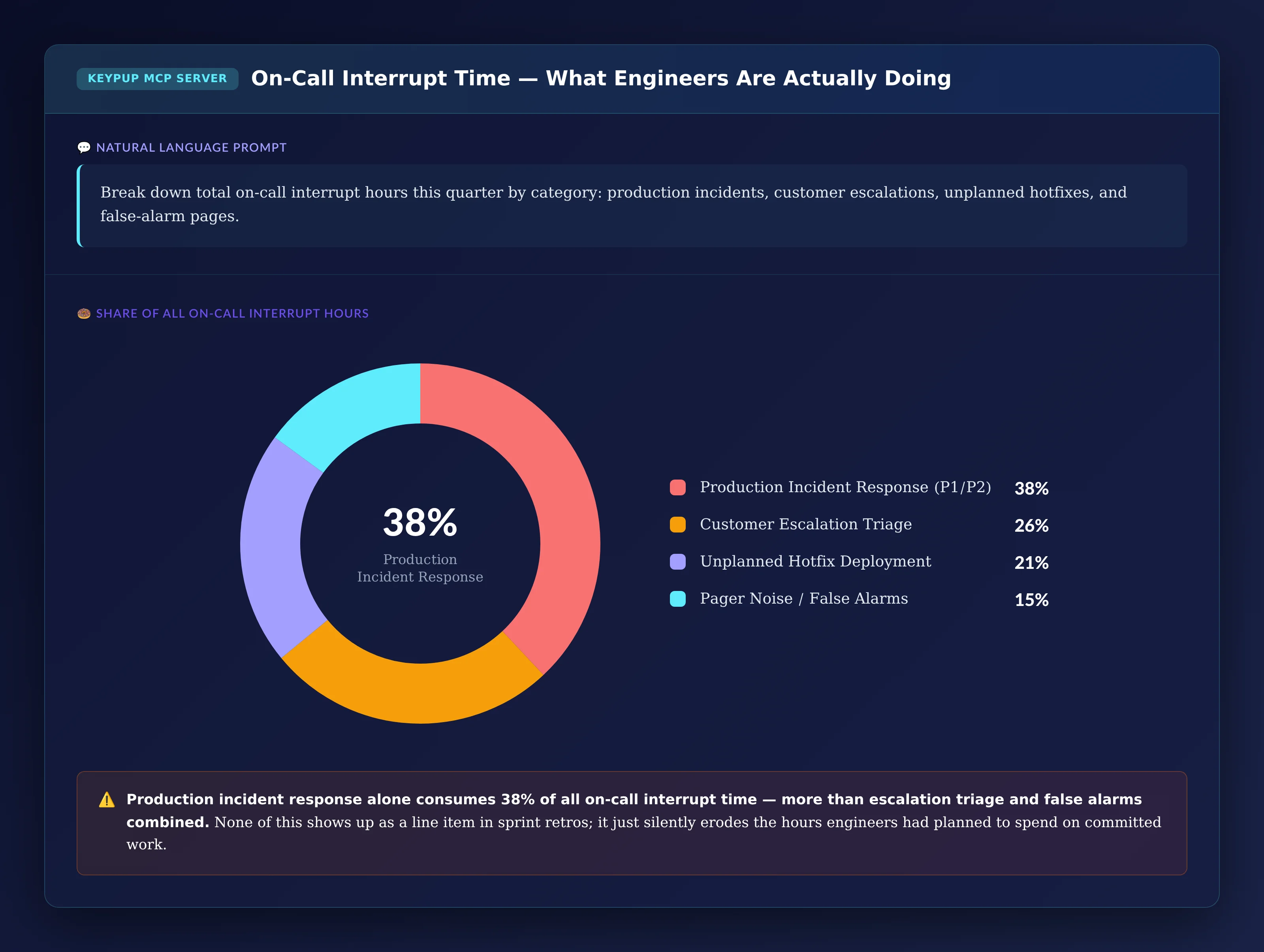Image resolution: width=1264 pixels, height=952 pixels.
Task: Click the large 38% in the donut center
Action: click(x=420, y=522)
